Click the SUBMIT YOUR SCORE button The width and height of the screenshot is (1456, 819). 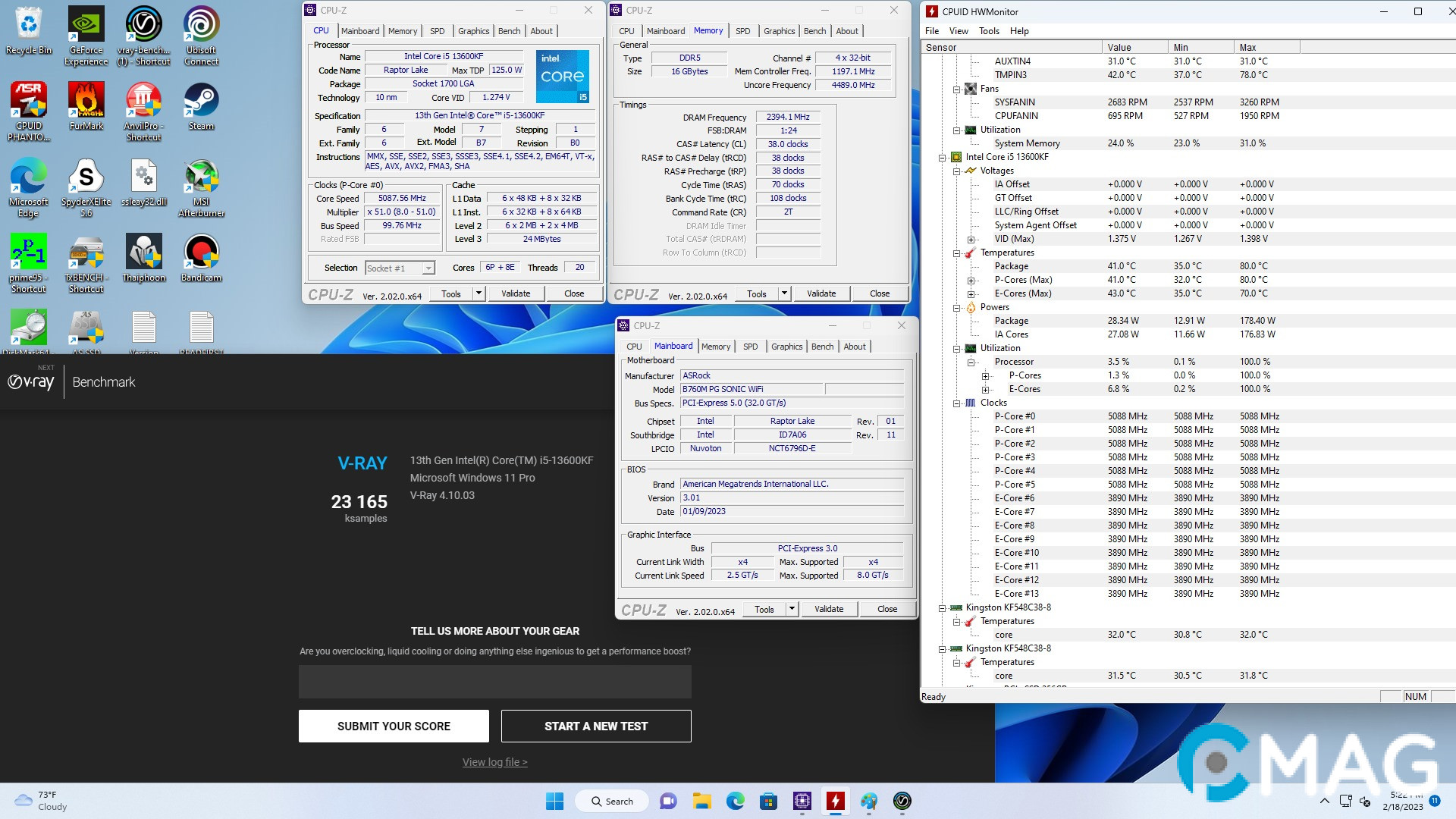[394, 726]
